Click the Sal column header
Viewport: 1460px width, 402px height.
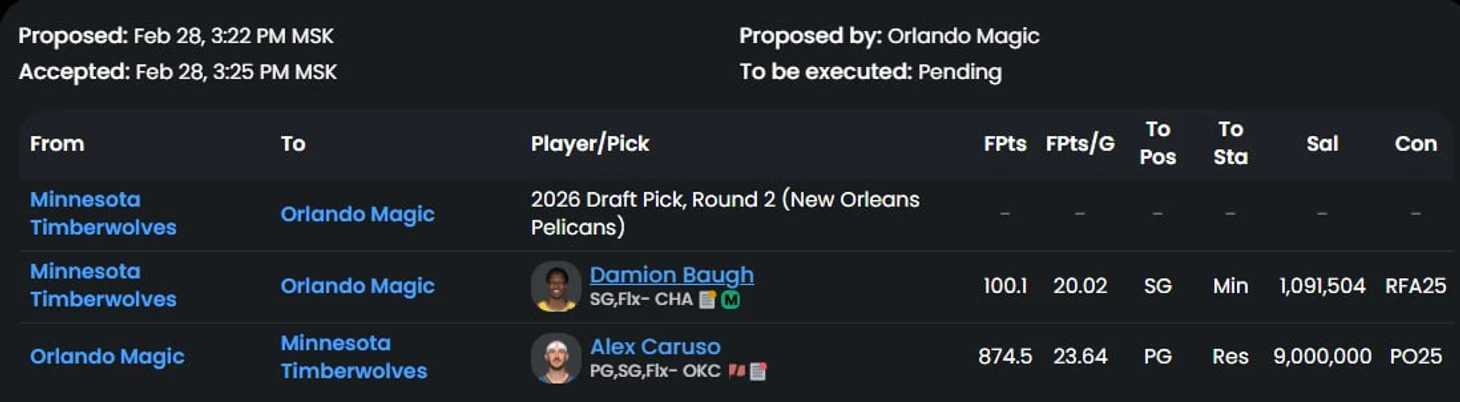[x=1322, y=143]
